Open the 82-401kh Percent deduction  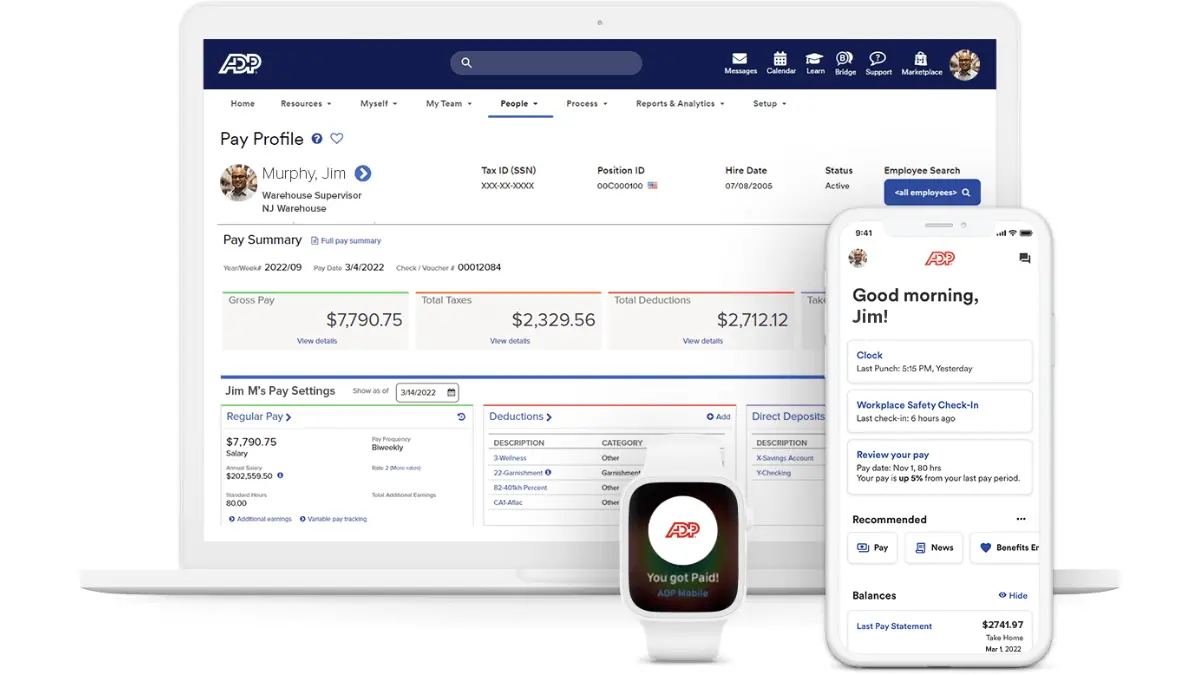[x=520, y=488]
